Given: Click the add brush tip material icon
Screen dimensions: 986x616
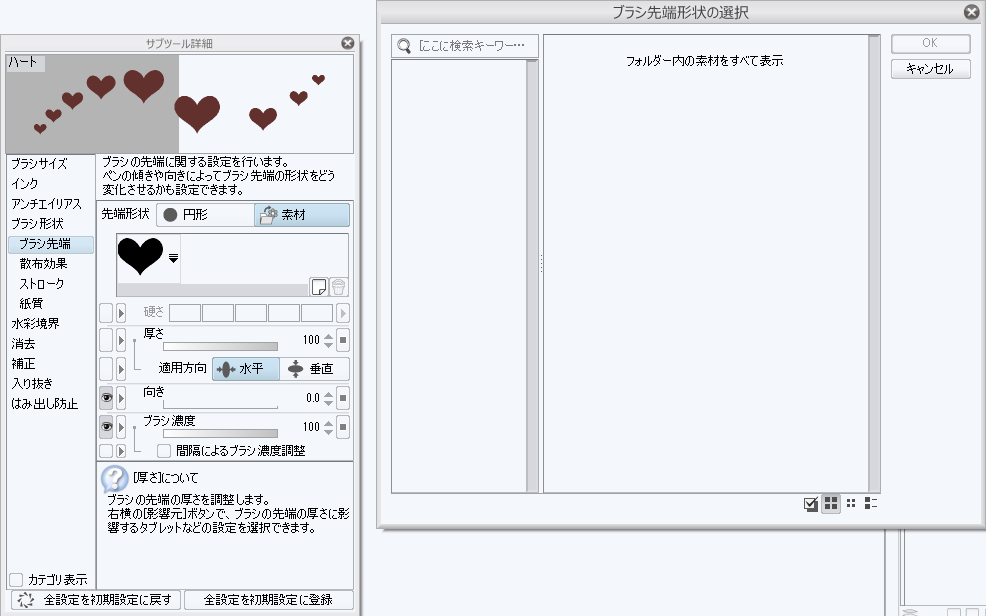Looking at the screenshot, I should (319, 286).
